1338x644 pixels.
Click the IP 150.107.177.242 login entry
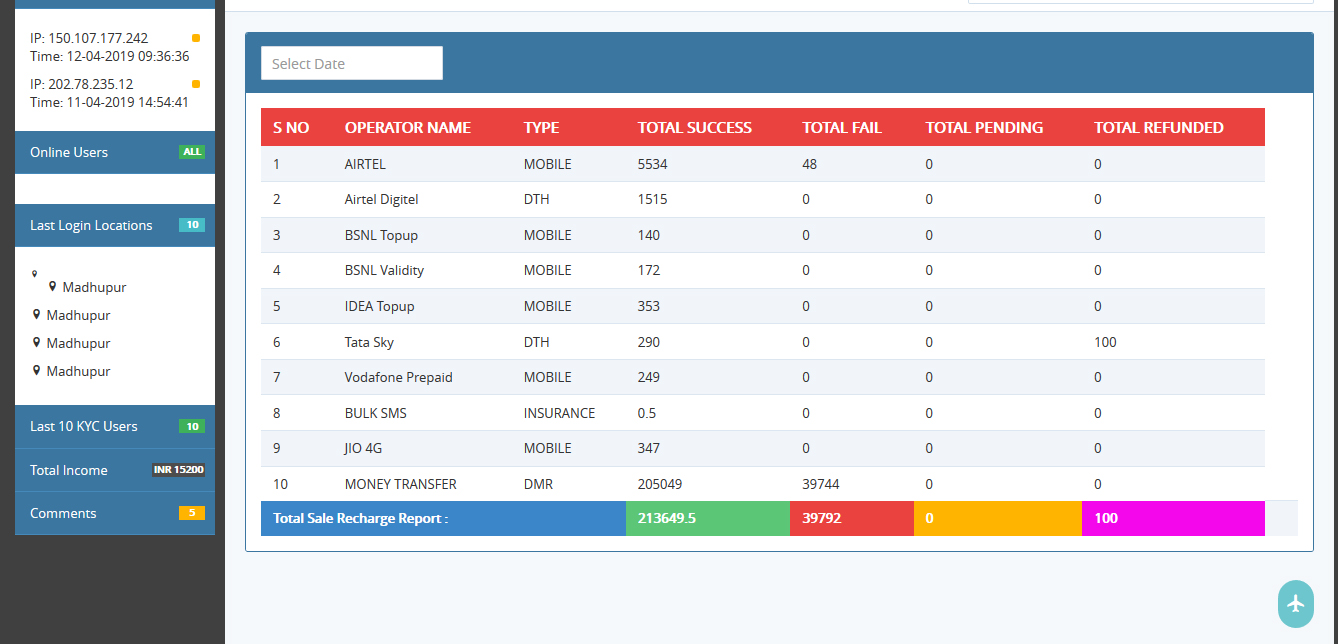(89, 38)
